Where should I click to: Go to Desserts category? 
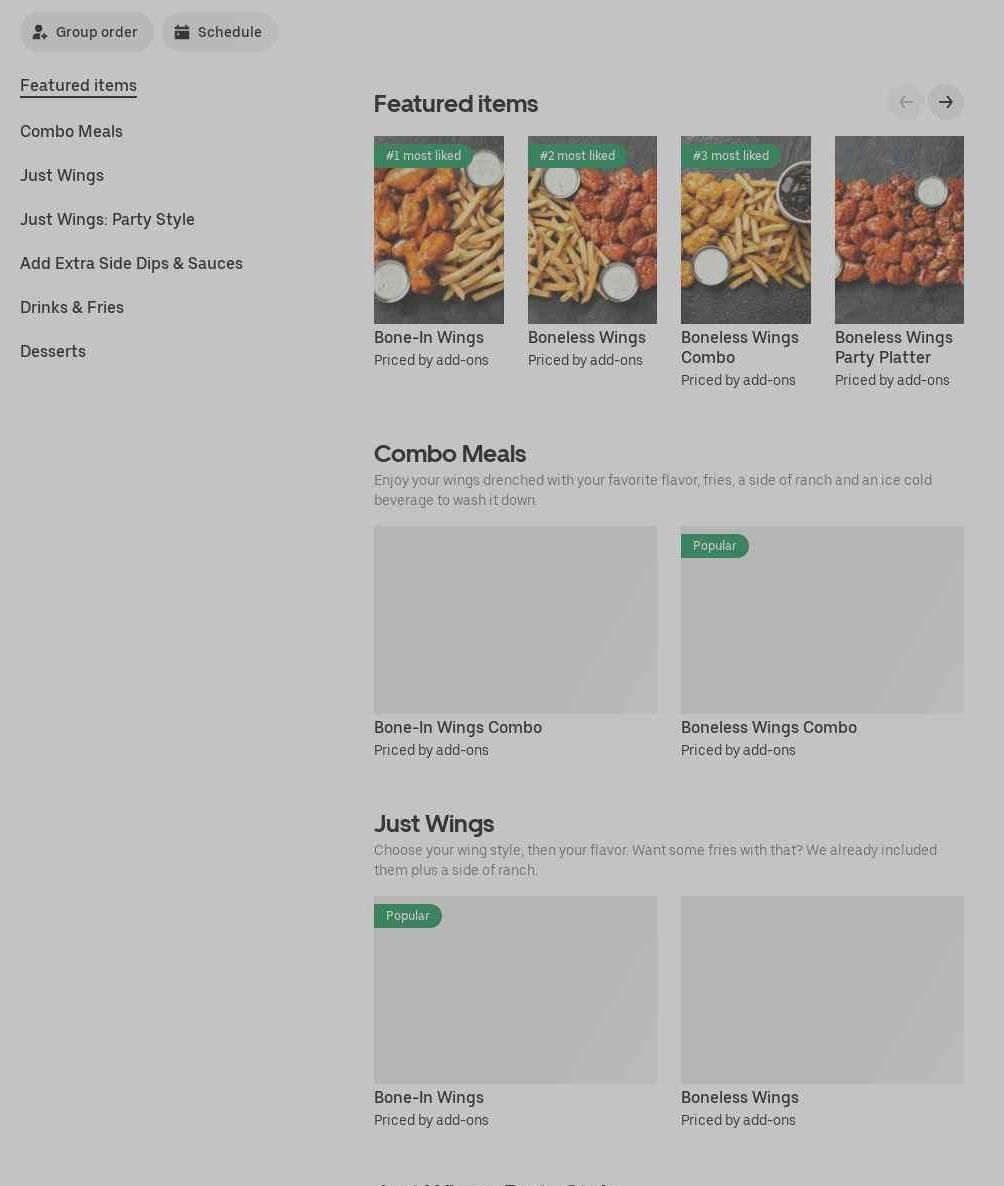pyautogui.click(x=53, y=351)
